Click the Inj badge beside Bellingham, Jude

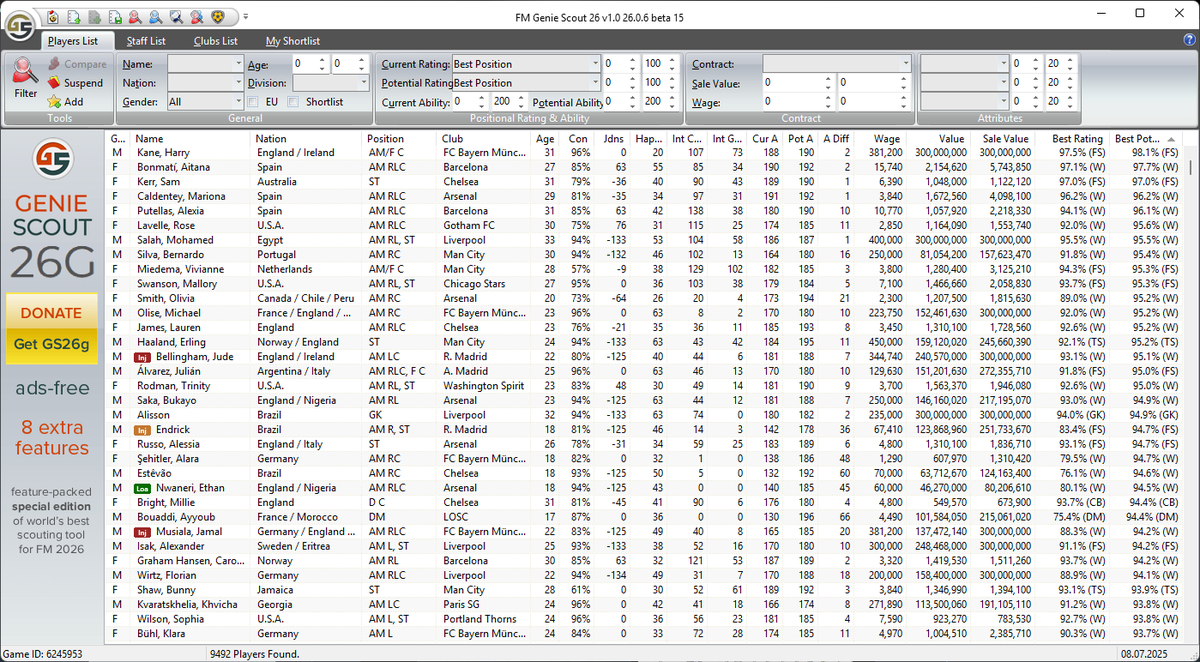point(143,357)
